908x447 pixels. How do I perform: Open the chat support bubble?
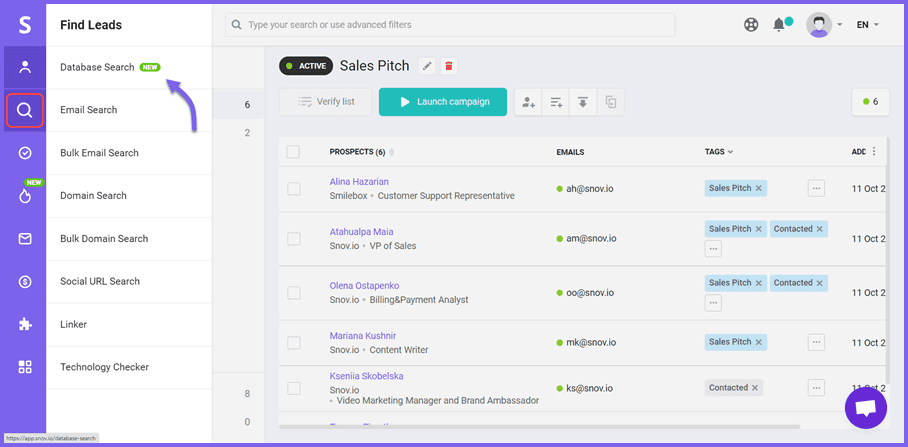coord(865,407)
